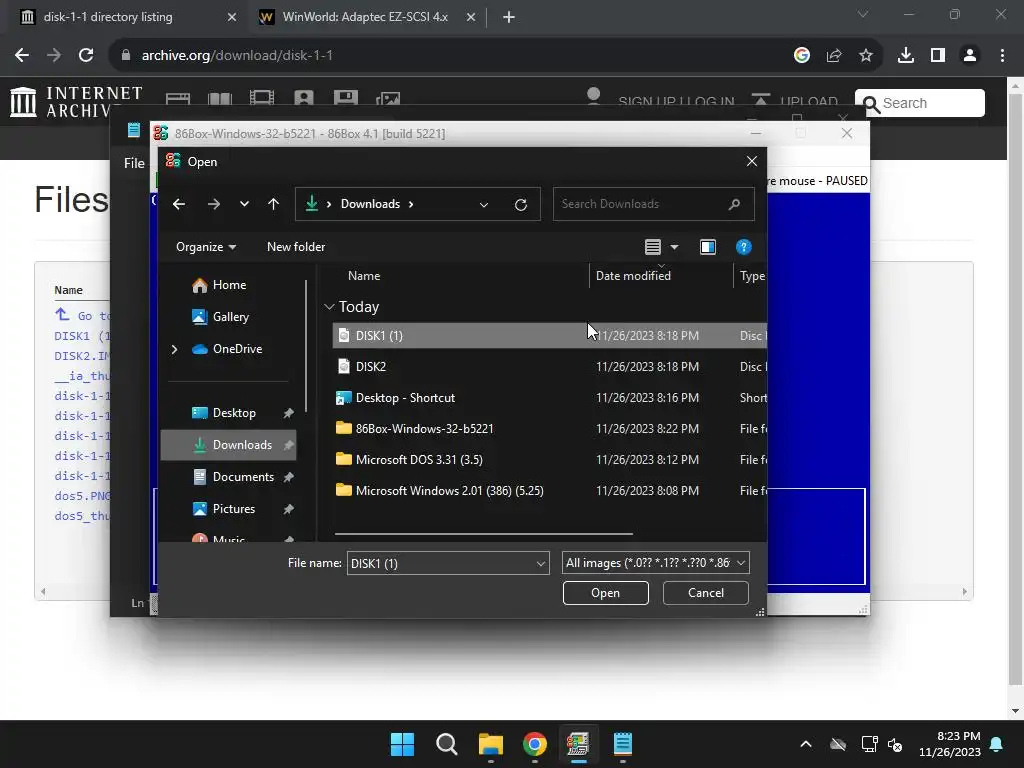Viewport: 1024px width, 768px height.
Task: Reload the archive.org page
Action: point(86,56)
